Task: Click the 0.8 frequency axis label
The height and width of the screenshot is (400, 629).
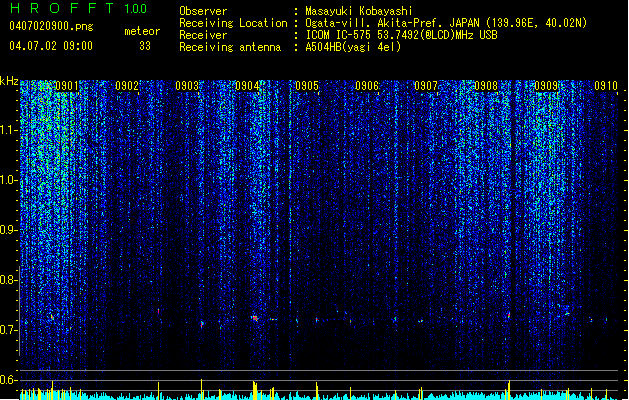Action: point(8,280)
